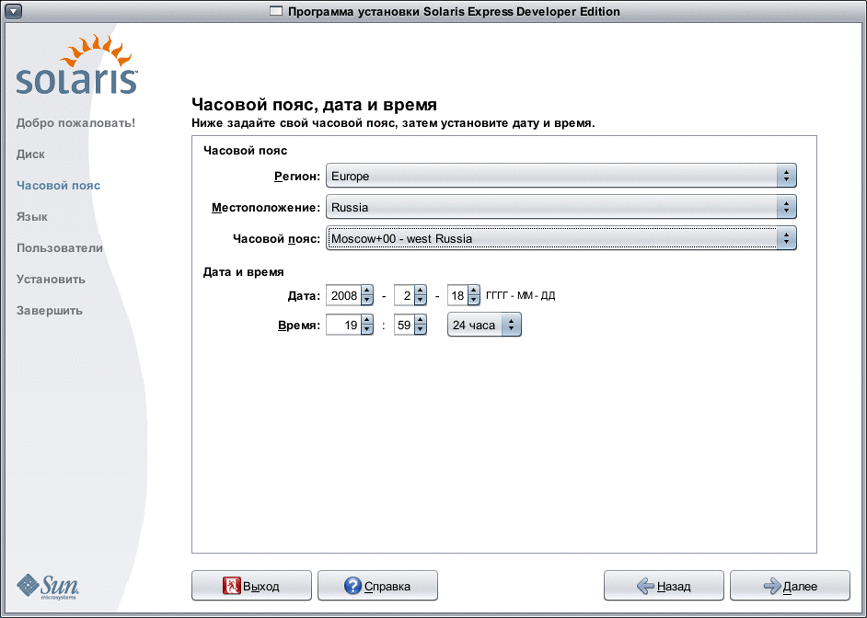The image size is (867, 618).
Task: Increase the minutes with up arrow
Action: point(420,320)
